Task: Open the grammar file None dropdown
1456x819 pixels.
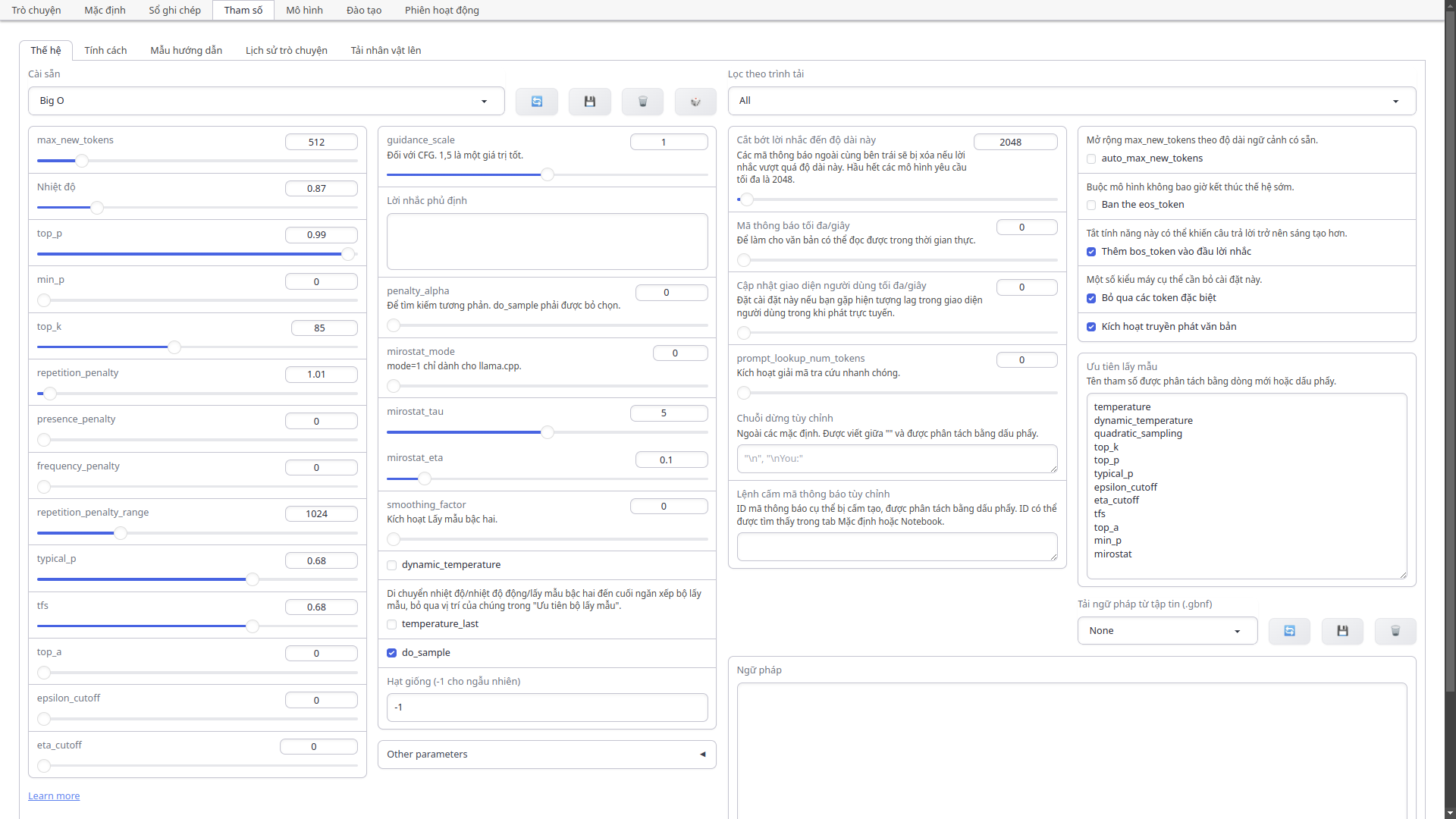Action: [1166, 631]
